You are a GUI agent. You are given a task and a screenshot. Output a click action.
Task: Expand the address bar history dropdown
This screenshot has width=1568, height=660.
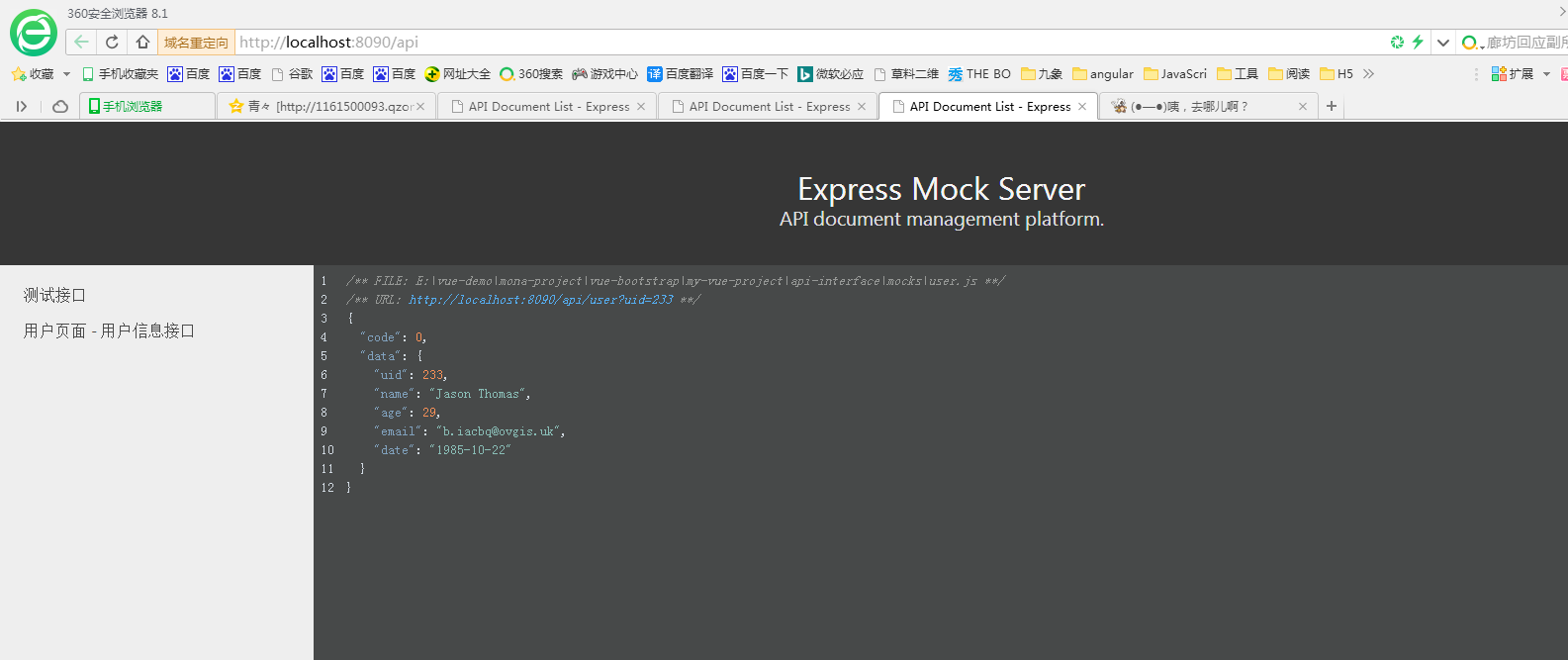coord(1443,42)
